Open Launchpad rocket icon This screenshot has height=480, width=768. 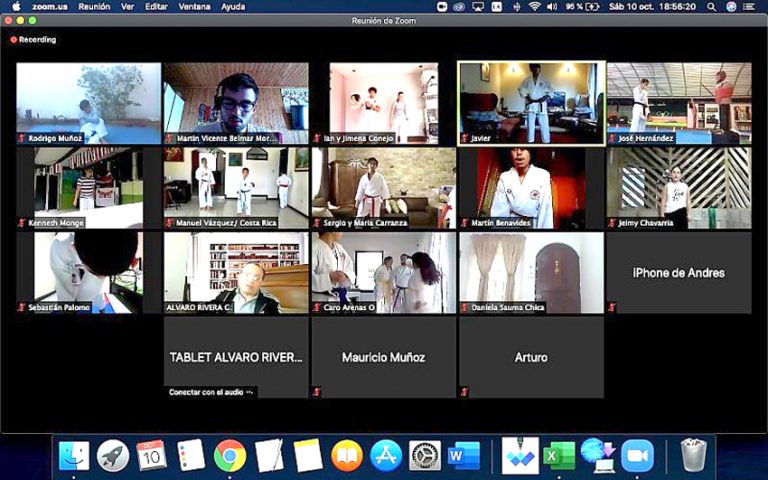[113, 455]
